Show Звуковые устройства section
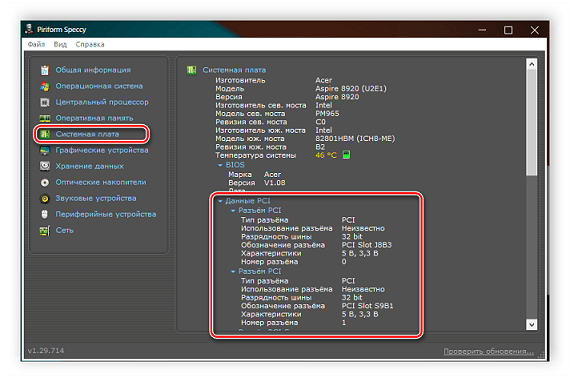The width and height of the screenshot is (570, 382). pyautogui.click(x=96, y=198)
